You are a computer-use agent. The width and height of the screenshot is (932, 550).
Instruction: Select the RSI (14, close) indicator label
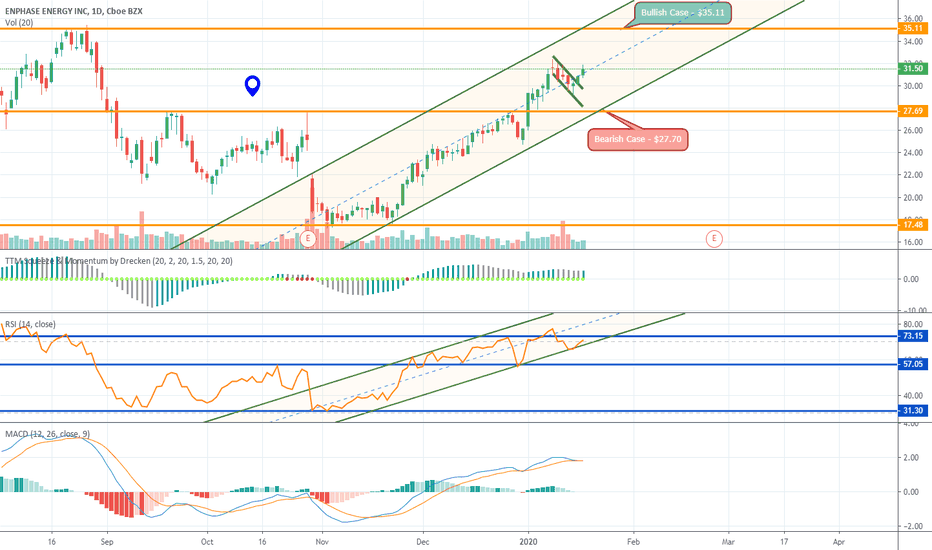[30, 324]
